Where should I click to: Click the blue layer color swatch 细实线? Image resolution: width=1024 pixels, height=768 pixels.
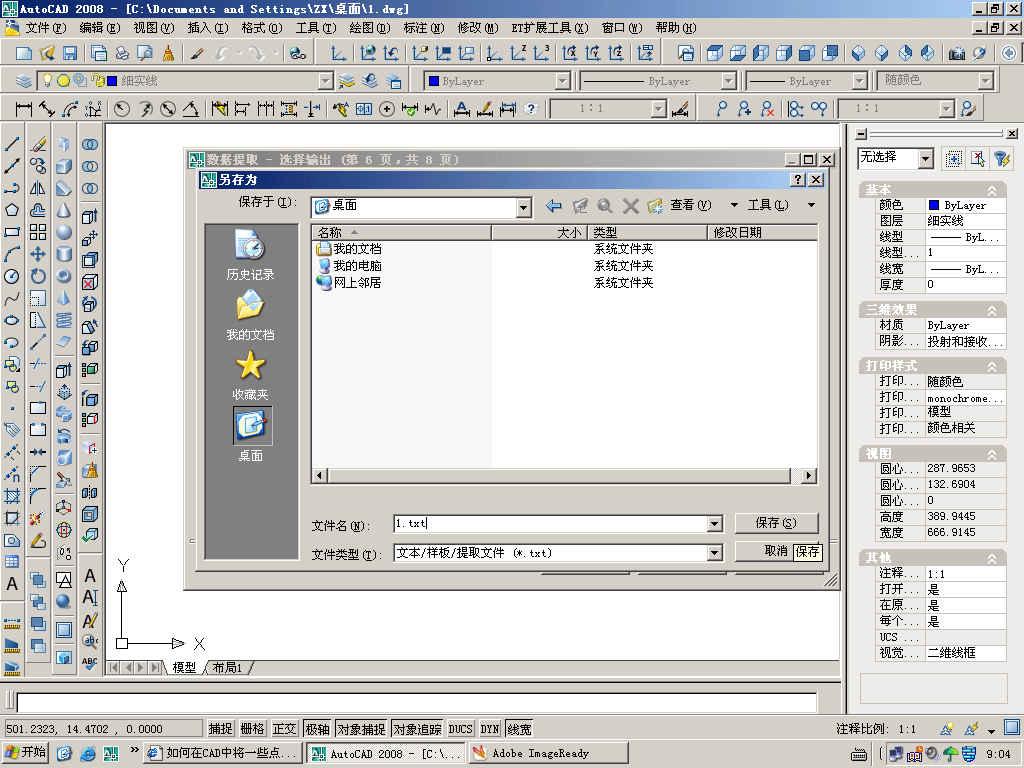pyautogui.click(x=112, y=81)
